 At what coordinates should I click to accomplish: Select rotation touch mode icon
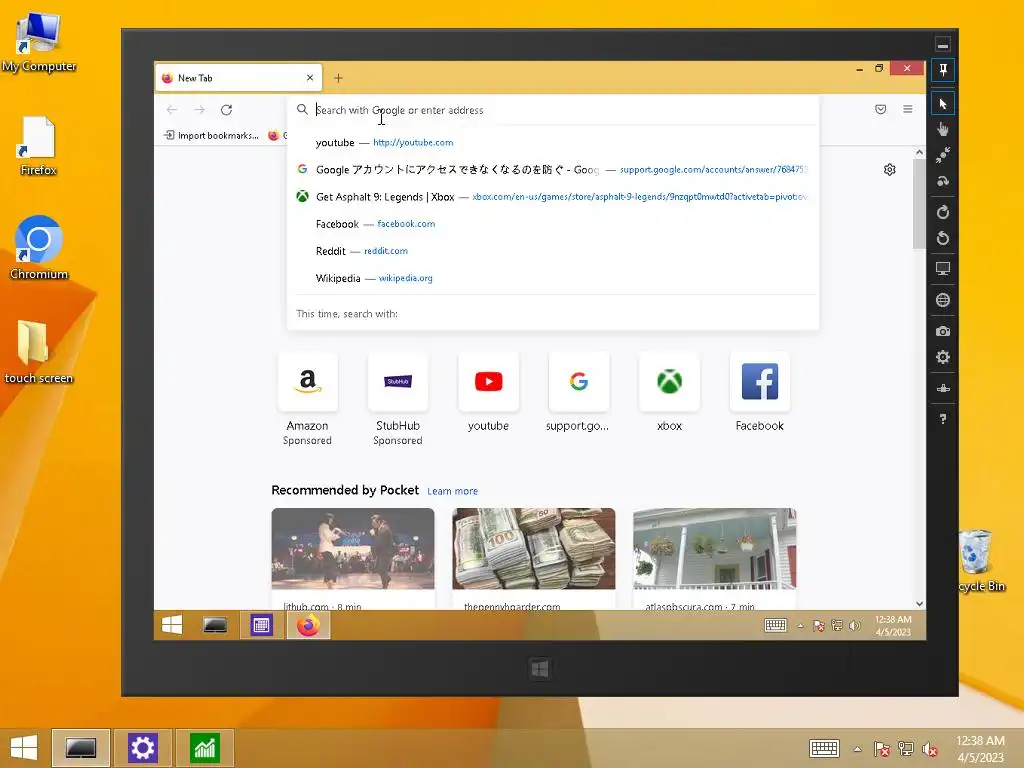click(x=942, y=181)
